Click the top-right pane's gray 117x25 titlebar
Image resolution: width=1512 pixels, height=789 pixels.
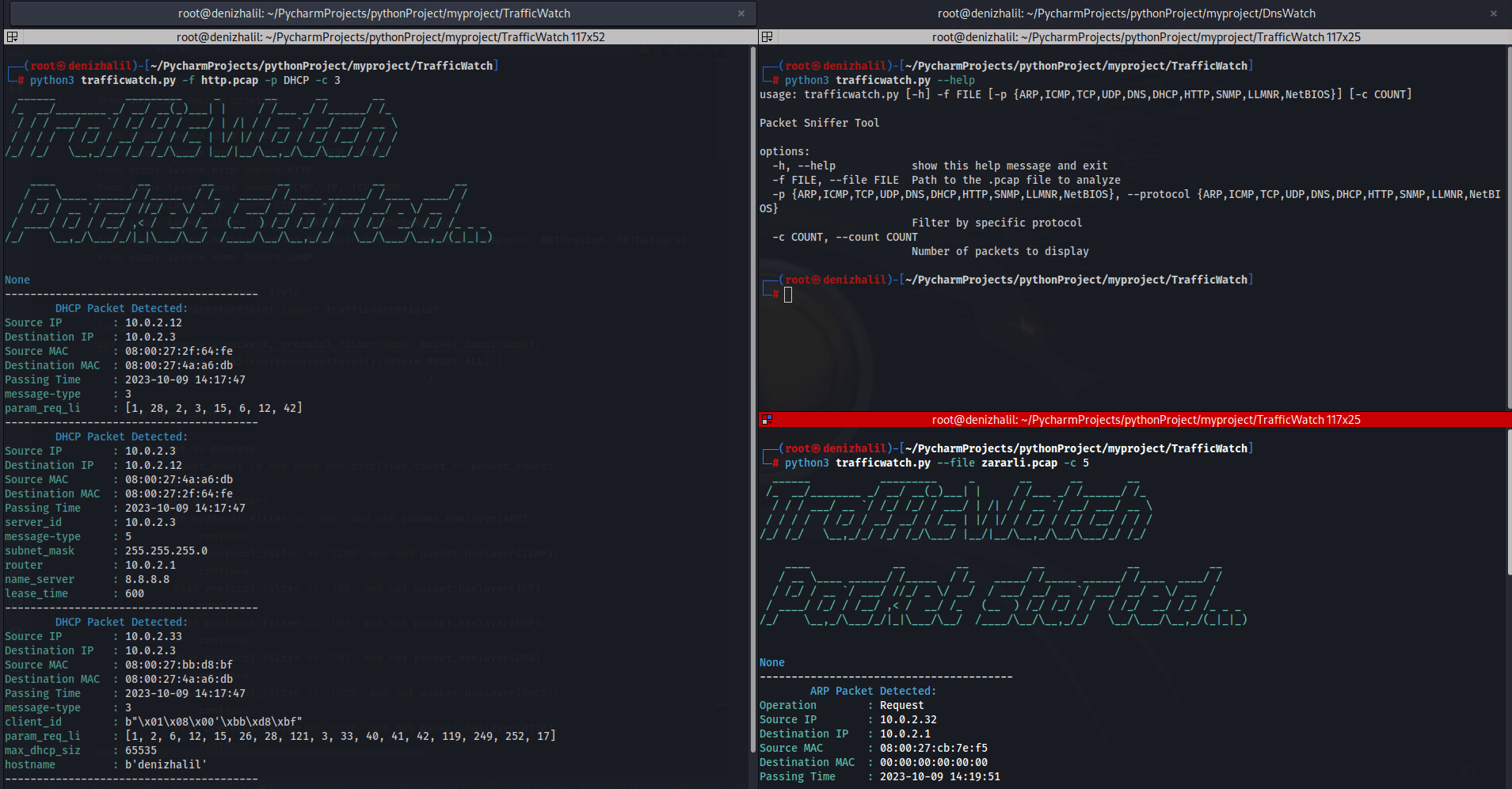tap(1145, 36)
